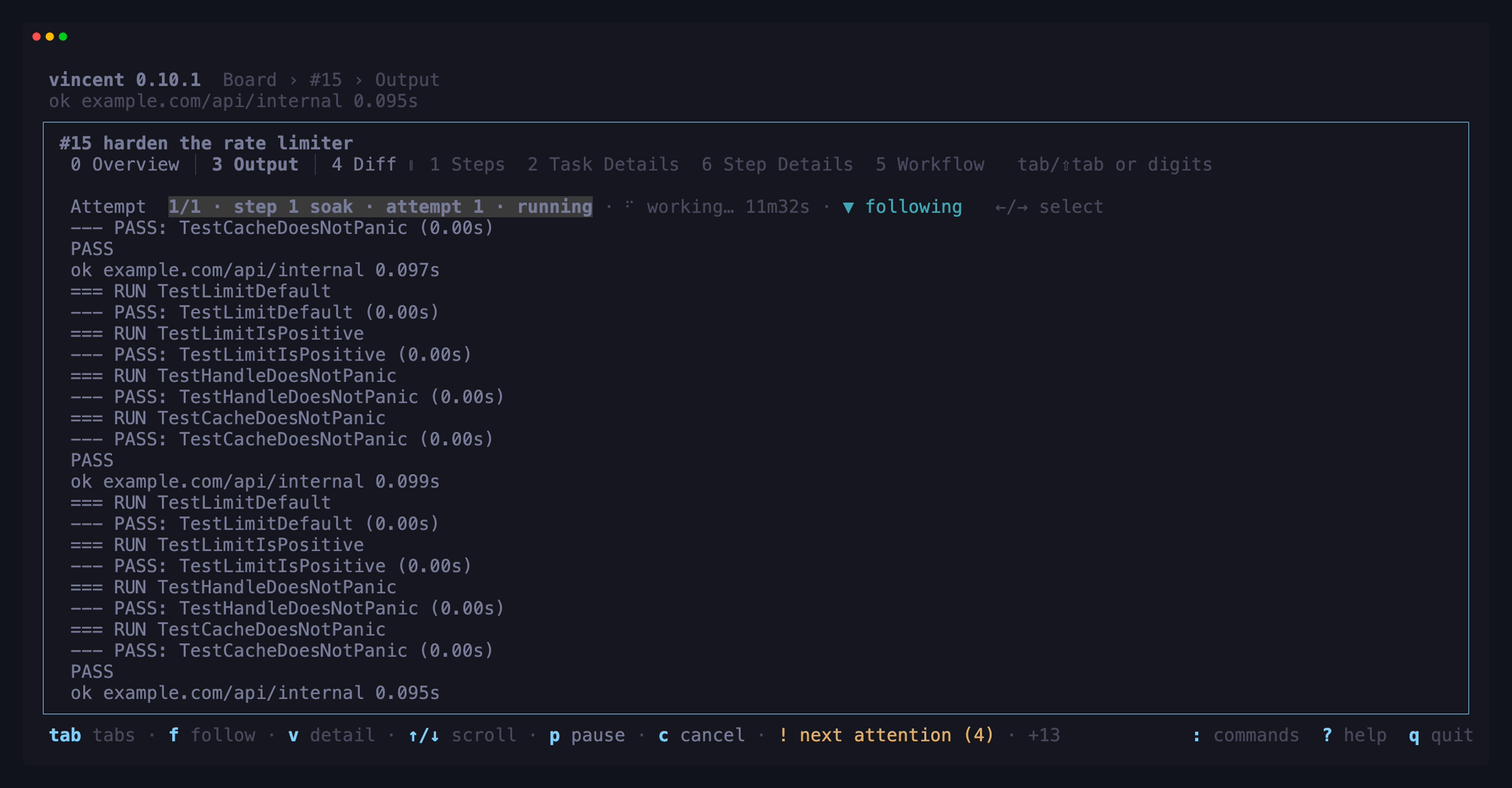Click the Board breadcrumb
Viewport: 1512px width, 788px height.
pos(249,80)
